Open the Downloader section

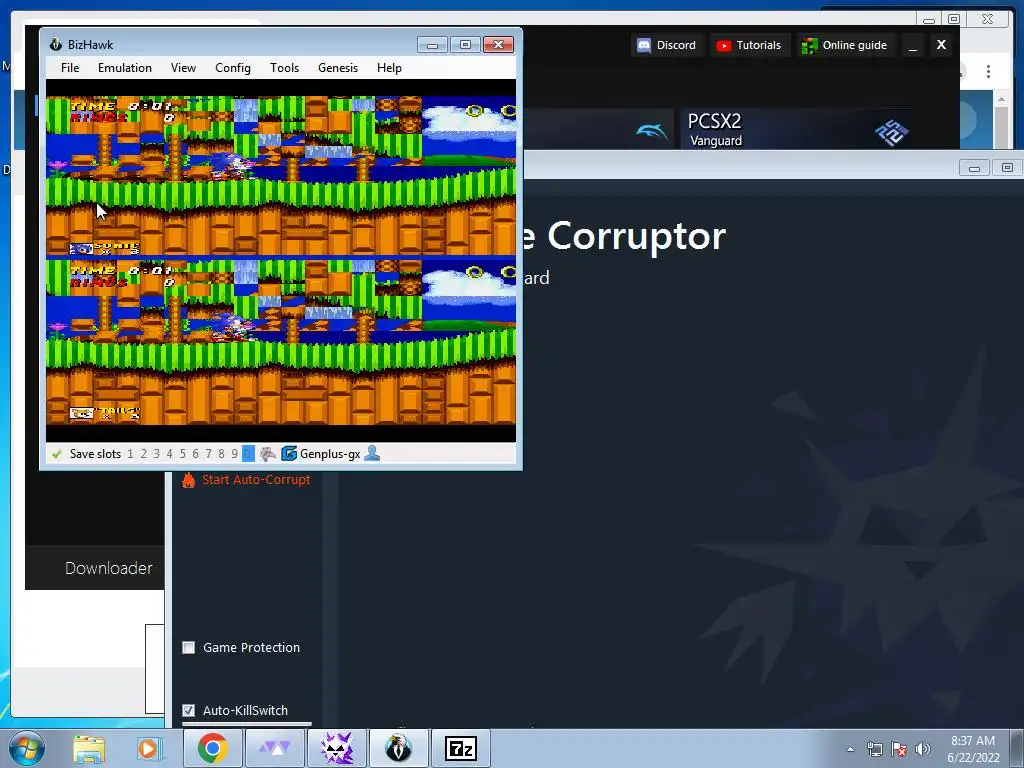click(108, 568)
